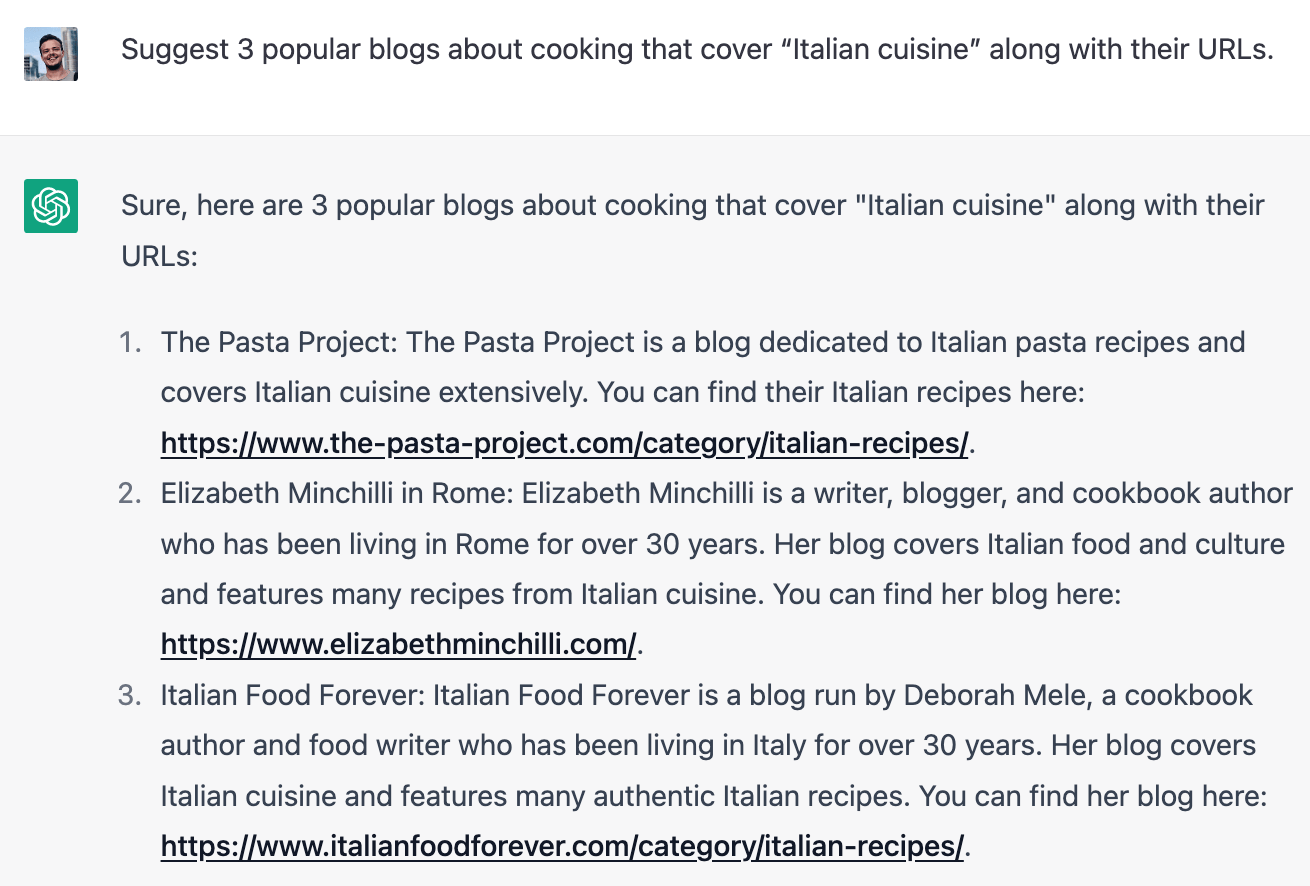This screenshot has height=886, width=1310.
Task: Click "Elizabeth Minchilli in Rome:" title text
Action: click(x=338, y=494)
